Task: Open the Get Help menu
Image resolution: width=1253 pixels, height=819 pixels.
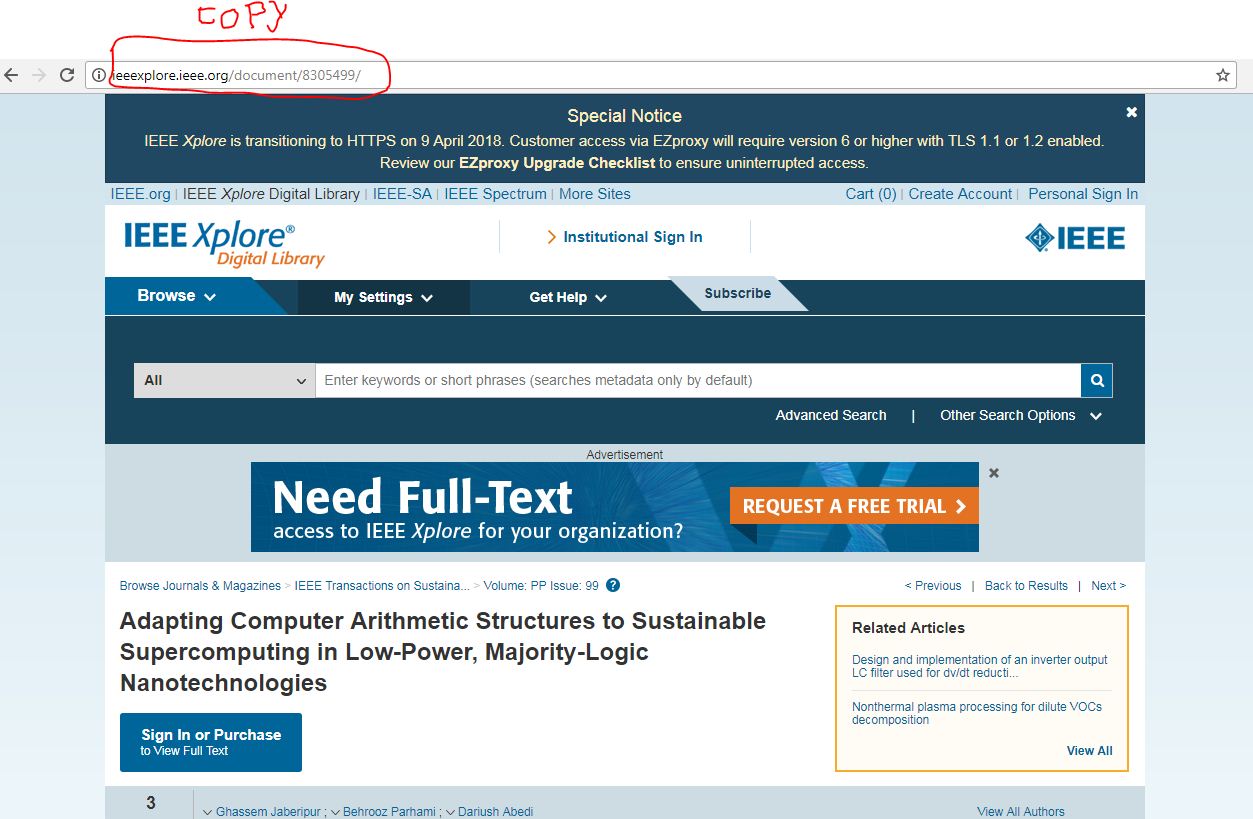Action: coord(568,297)
